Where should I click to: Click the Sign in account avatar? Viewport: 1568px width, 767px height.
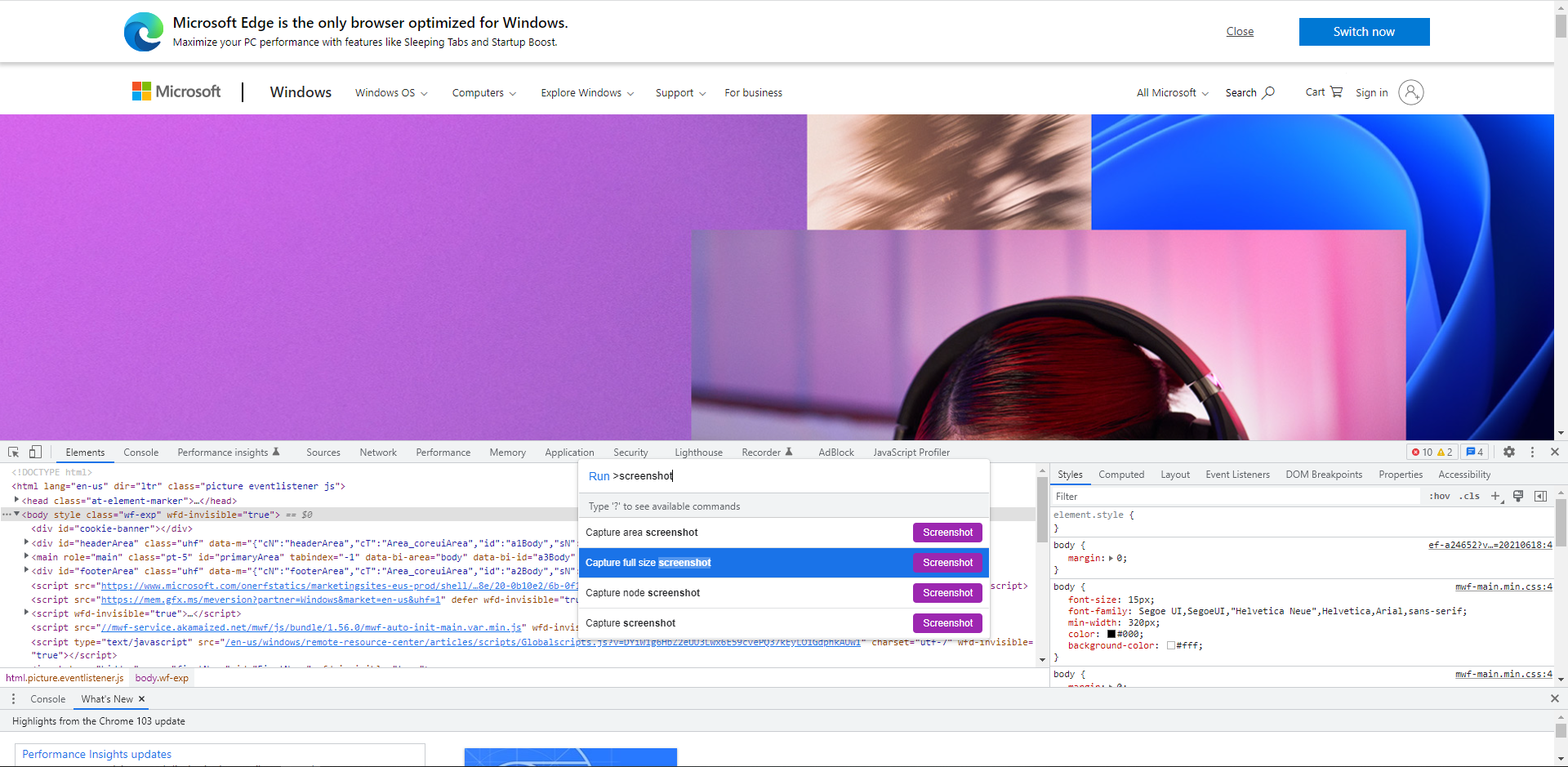pos(1410,92)
